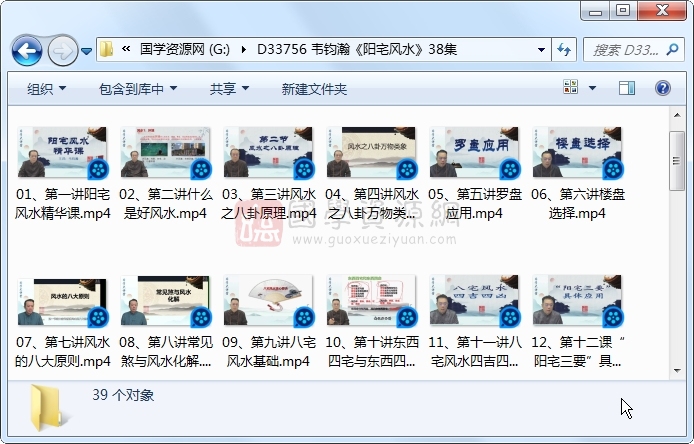Click file name 10、第十讲东西四宅与东西四
The image size is (694, 444).
[x=371, y=352]
